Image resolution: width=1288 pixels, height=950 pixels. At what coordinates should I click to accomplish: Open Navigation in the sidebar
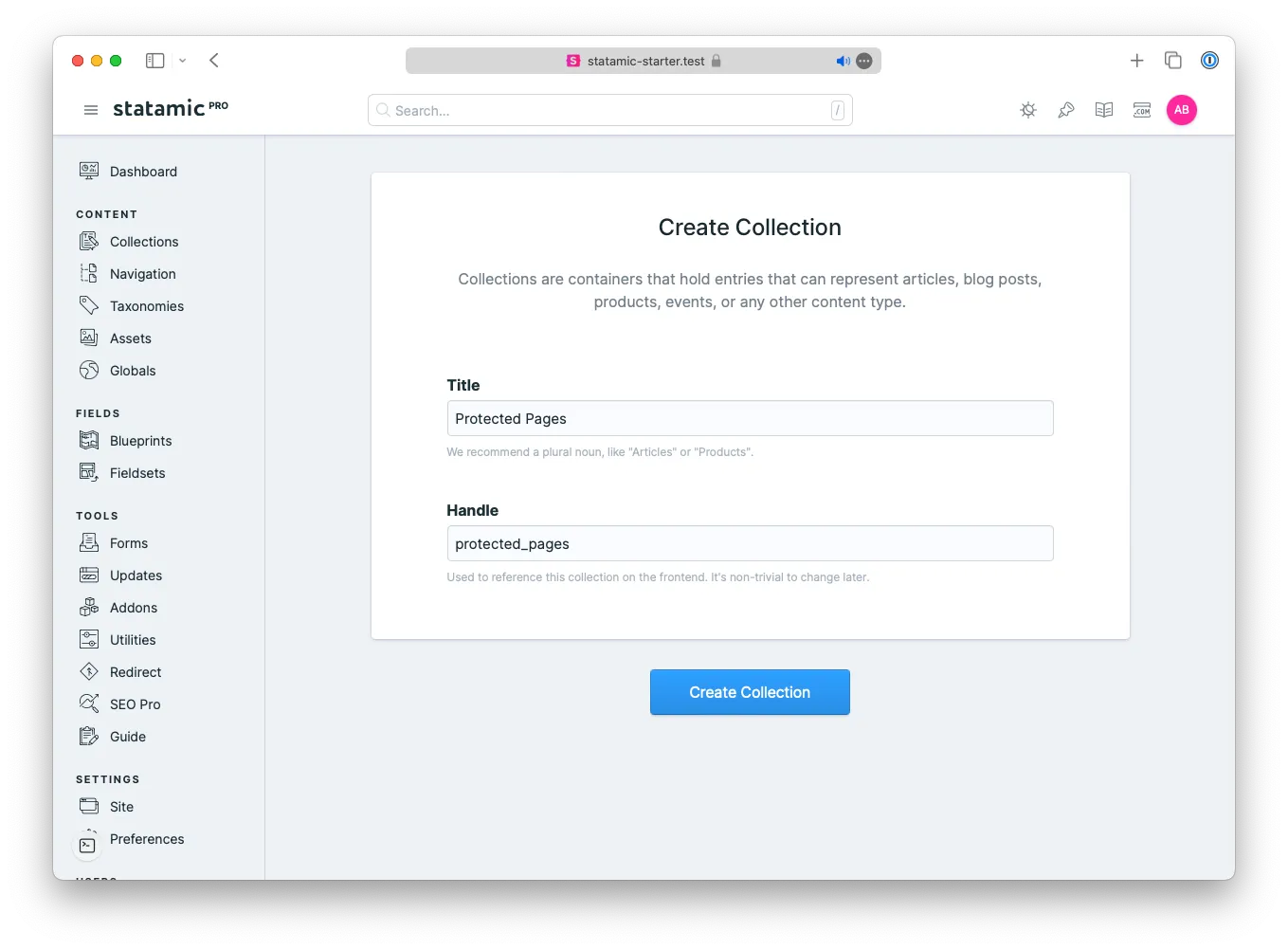pos(143,274)
